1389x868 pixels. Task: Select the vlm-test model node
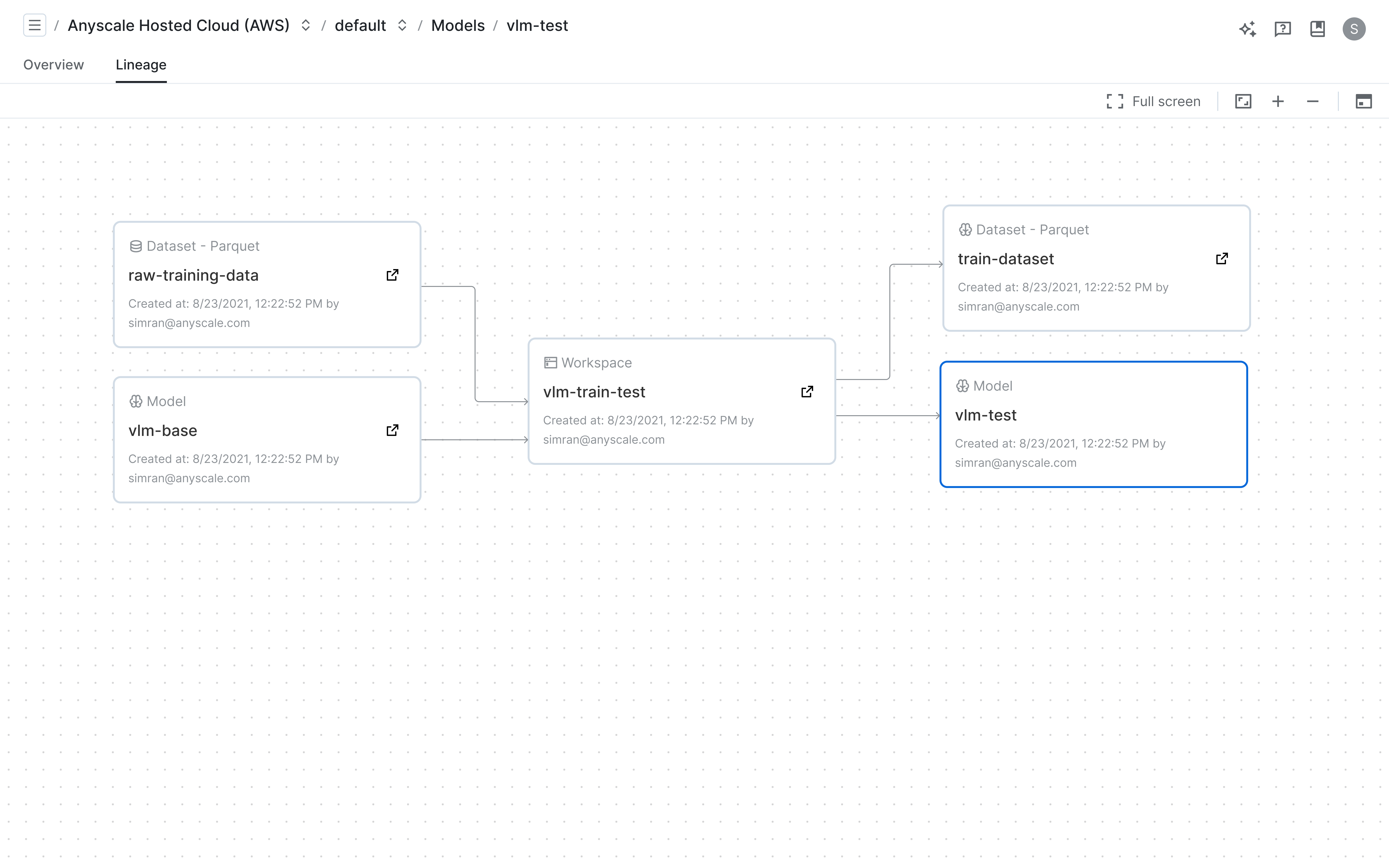[1093, 424]
